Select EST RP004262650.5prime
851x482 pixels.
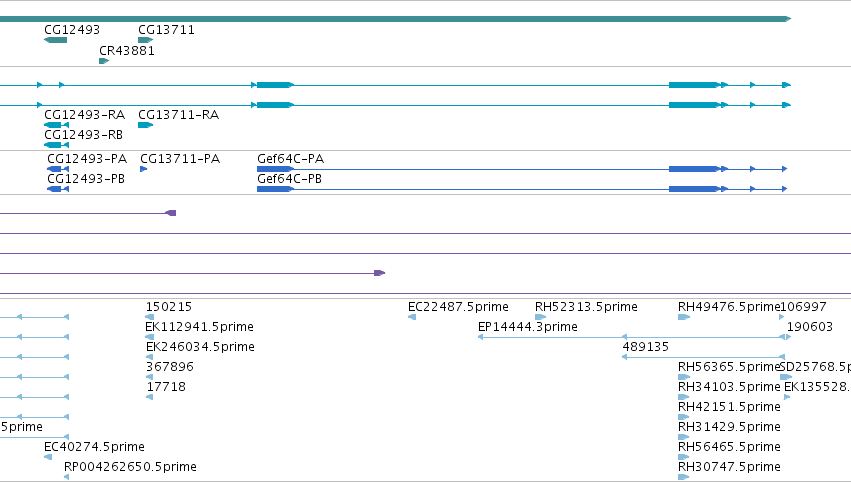pyautogui.click(x=130, y=467)
